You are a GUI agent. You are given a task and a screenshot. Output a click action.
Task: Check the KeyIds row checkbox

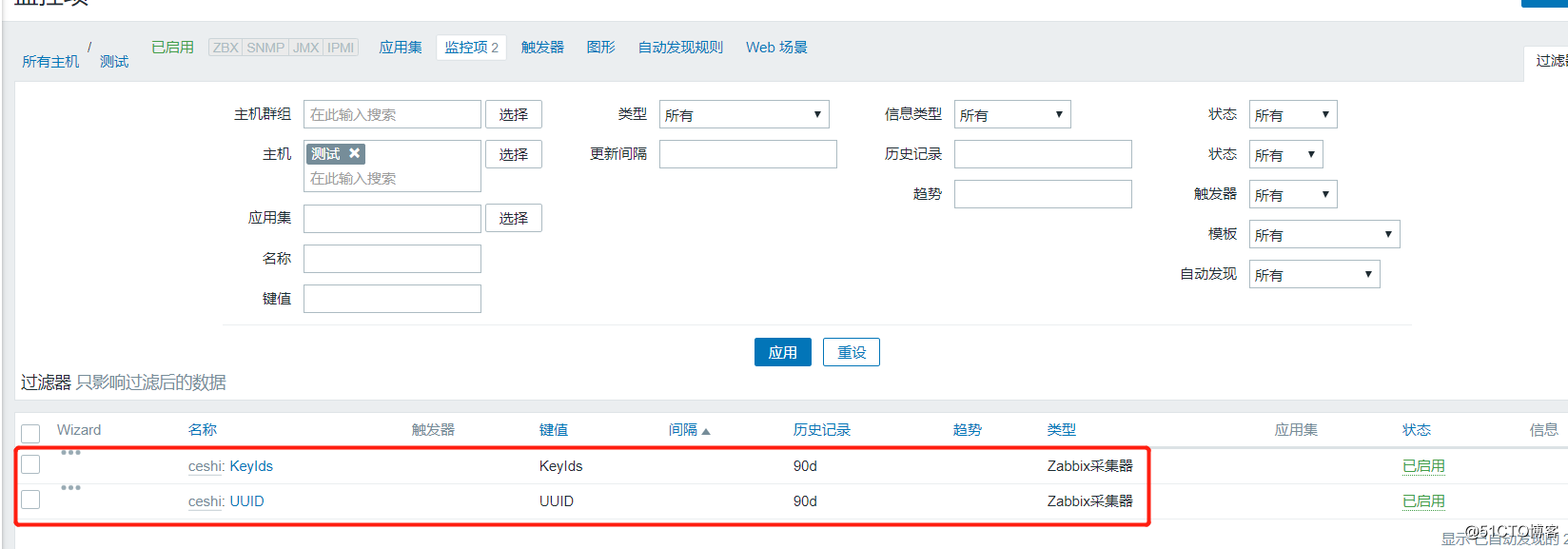pyautogui.click(x=30, y=464)
